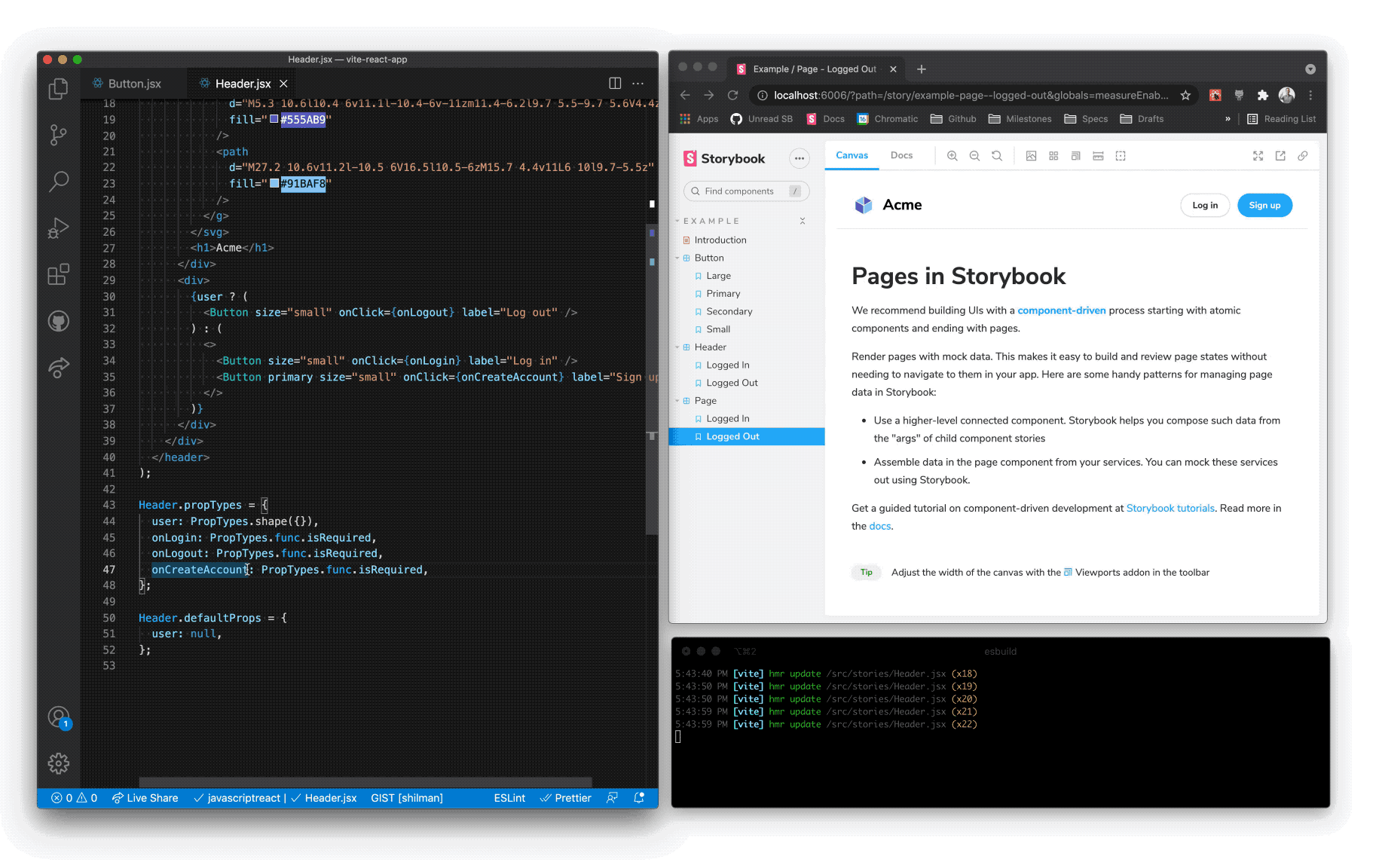Open the Storybook tutorials link
This screenshot has height=868, width=1379.
[x=1170, y=509]
